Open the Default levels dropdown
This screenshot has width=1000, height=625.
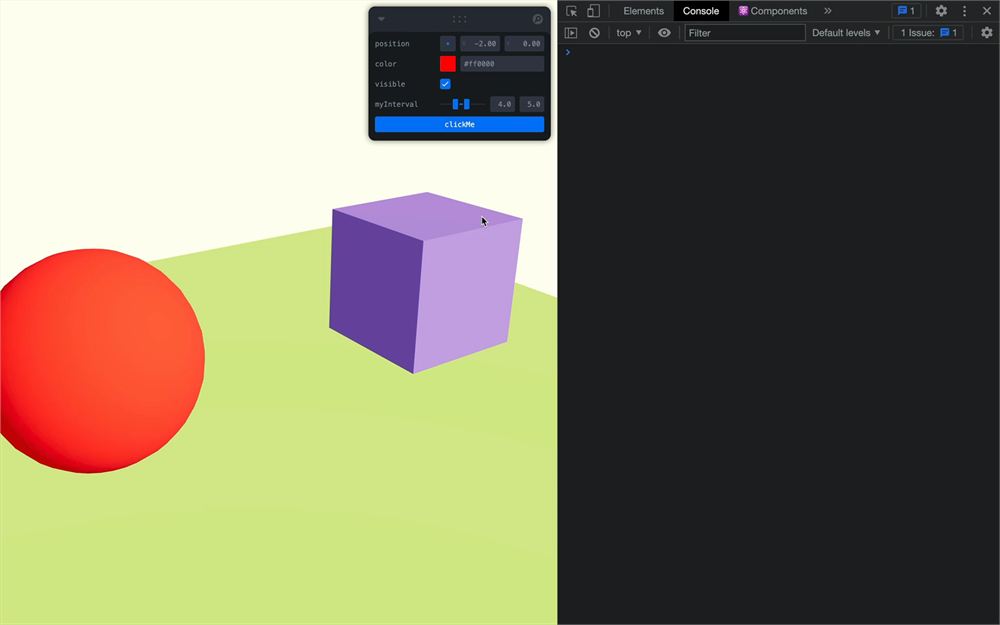[846, 33]
